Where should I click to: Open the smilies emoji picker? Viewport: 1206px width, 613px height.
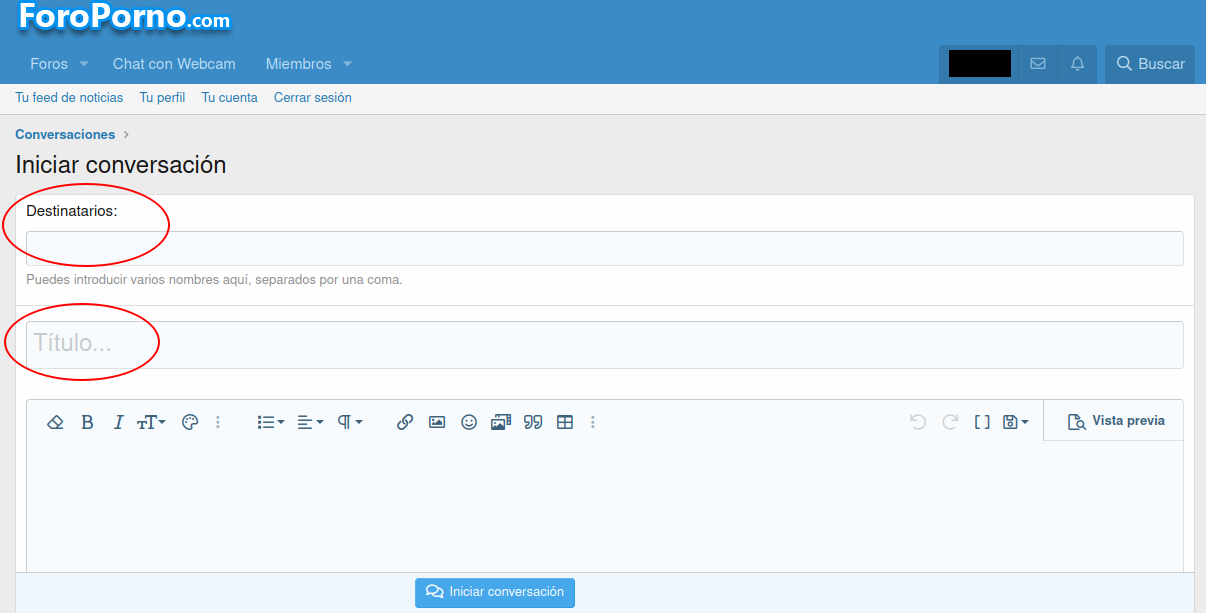469,422
